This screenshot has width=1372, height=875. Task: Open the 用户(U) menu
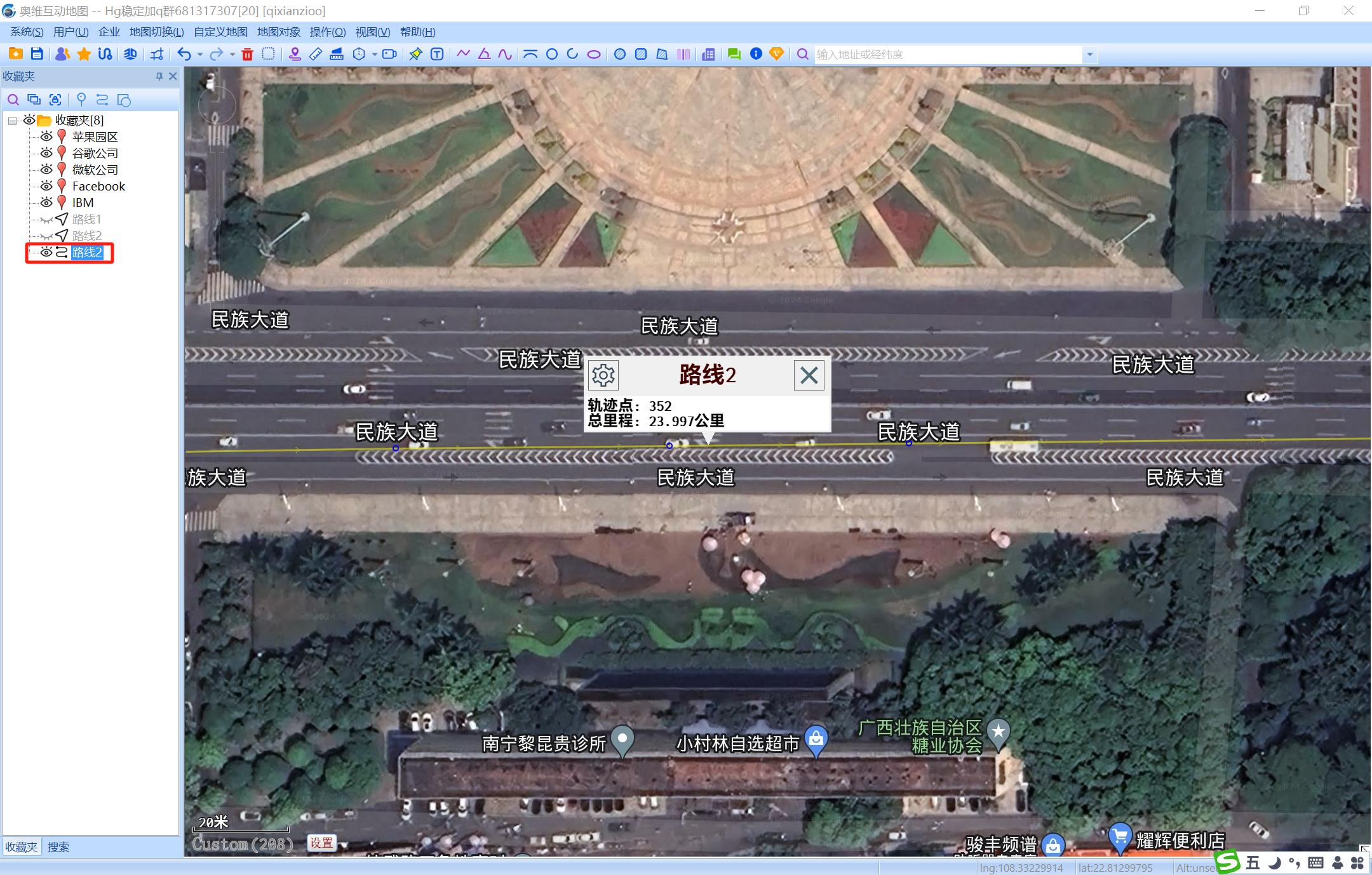point(71,32)
